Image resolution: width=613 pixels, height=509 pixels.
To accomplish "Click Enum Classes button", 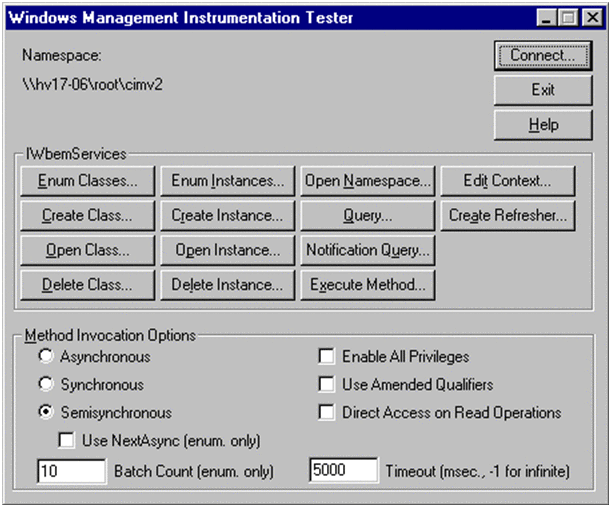I will coord(88,181).
